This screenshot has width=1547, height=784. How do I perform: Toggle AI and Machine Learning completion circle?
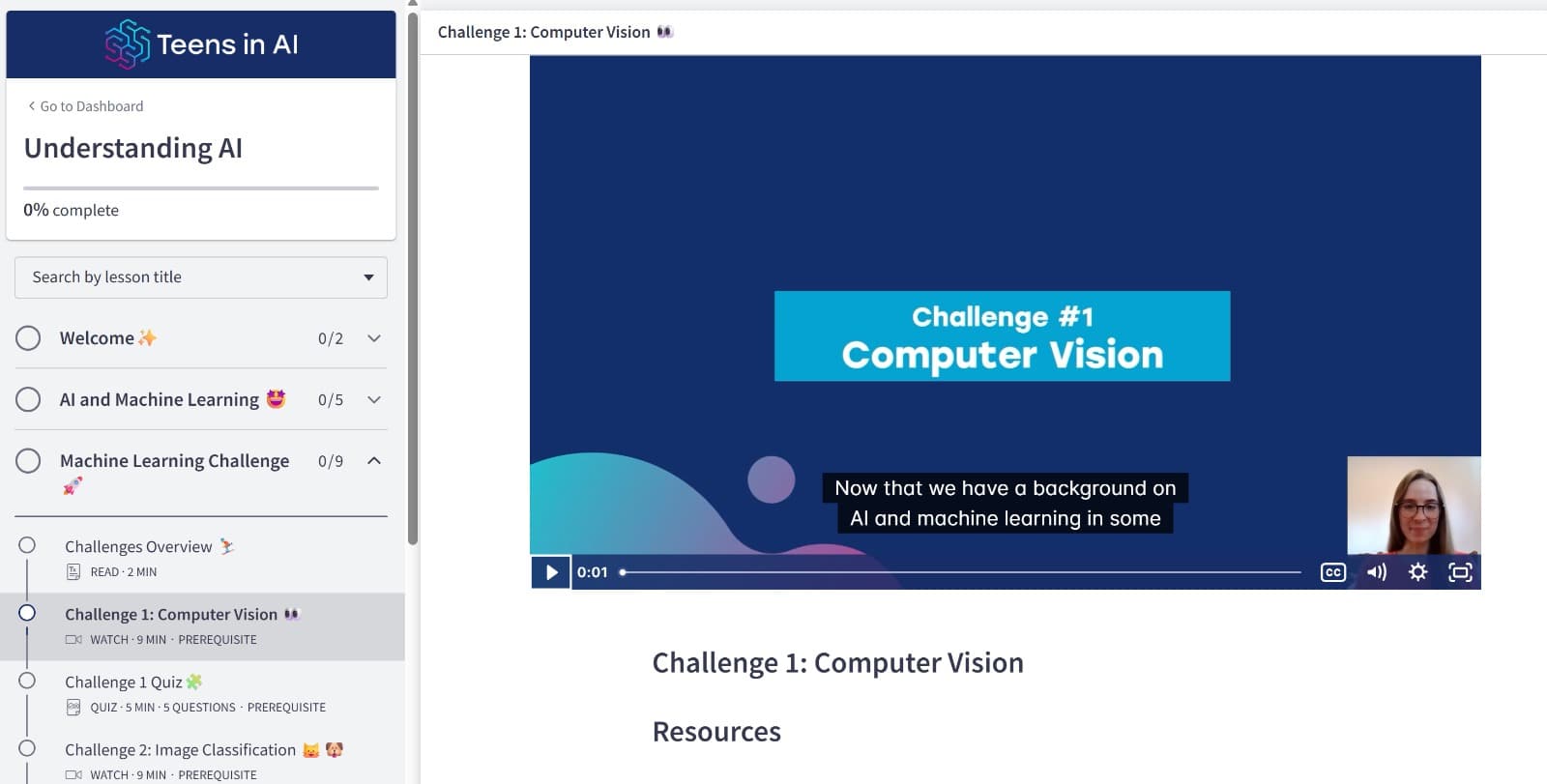pos(28,399)
